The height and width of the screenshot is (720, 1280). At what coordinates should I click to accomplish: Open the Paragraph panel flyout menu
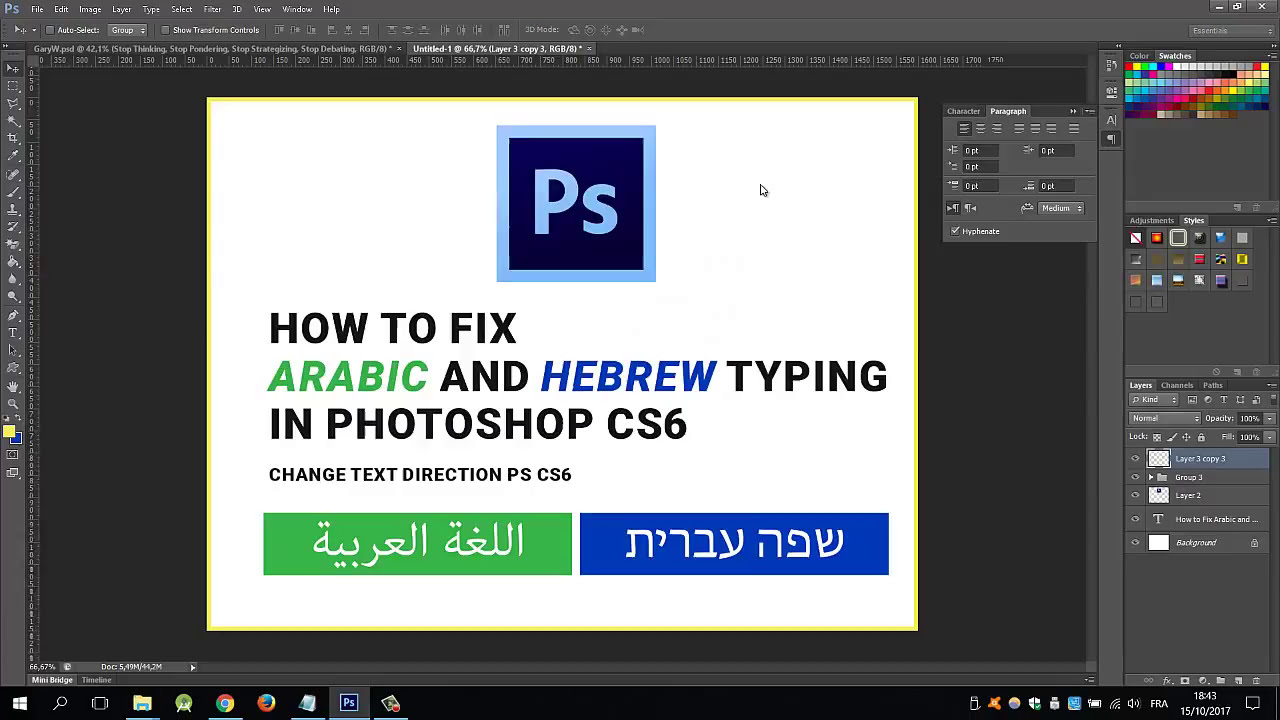(x=1090, y=111)
